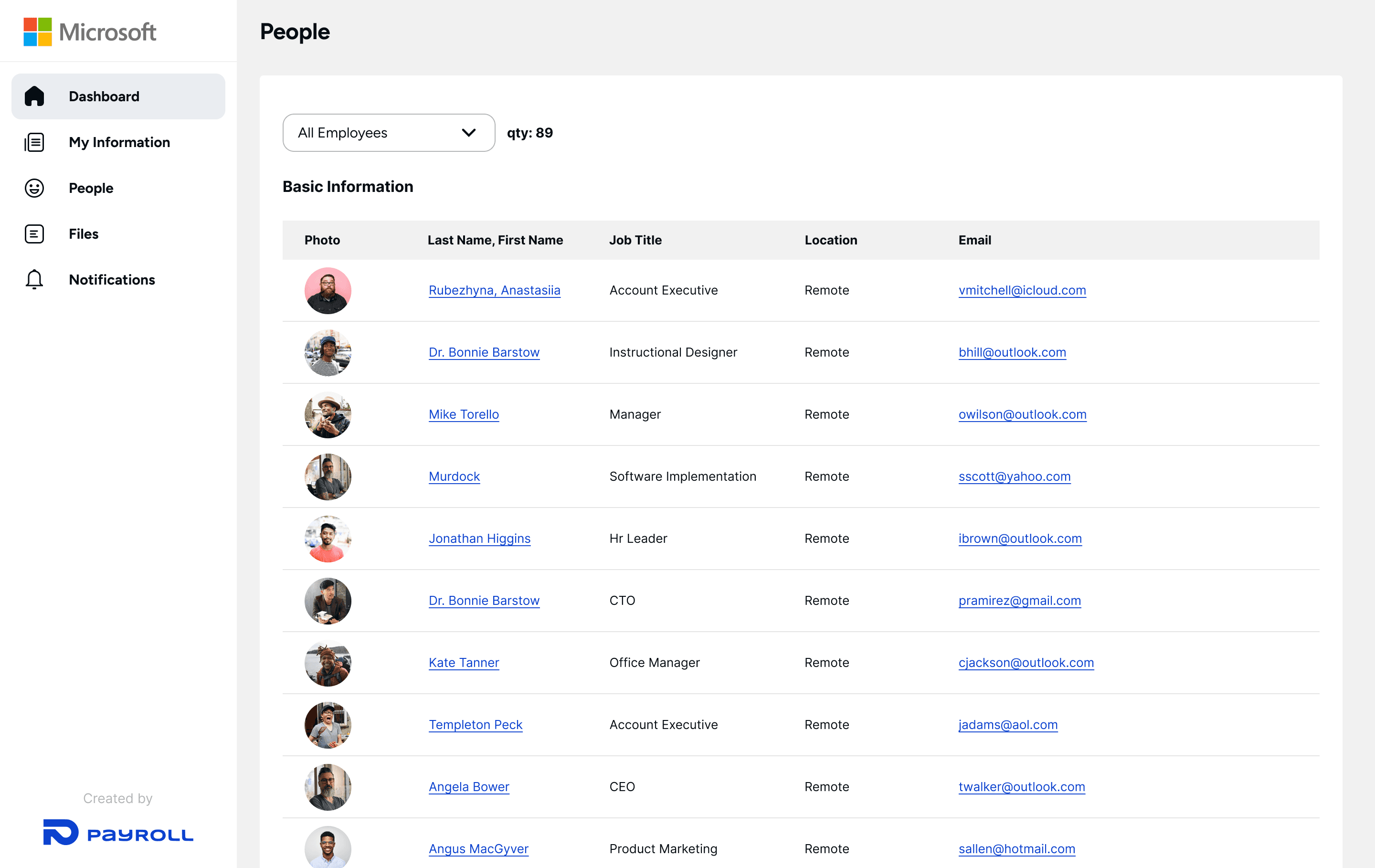Open the Files menu item
Viewport: 1375px width, 868px height.
point(84,233)
